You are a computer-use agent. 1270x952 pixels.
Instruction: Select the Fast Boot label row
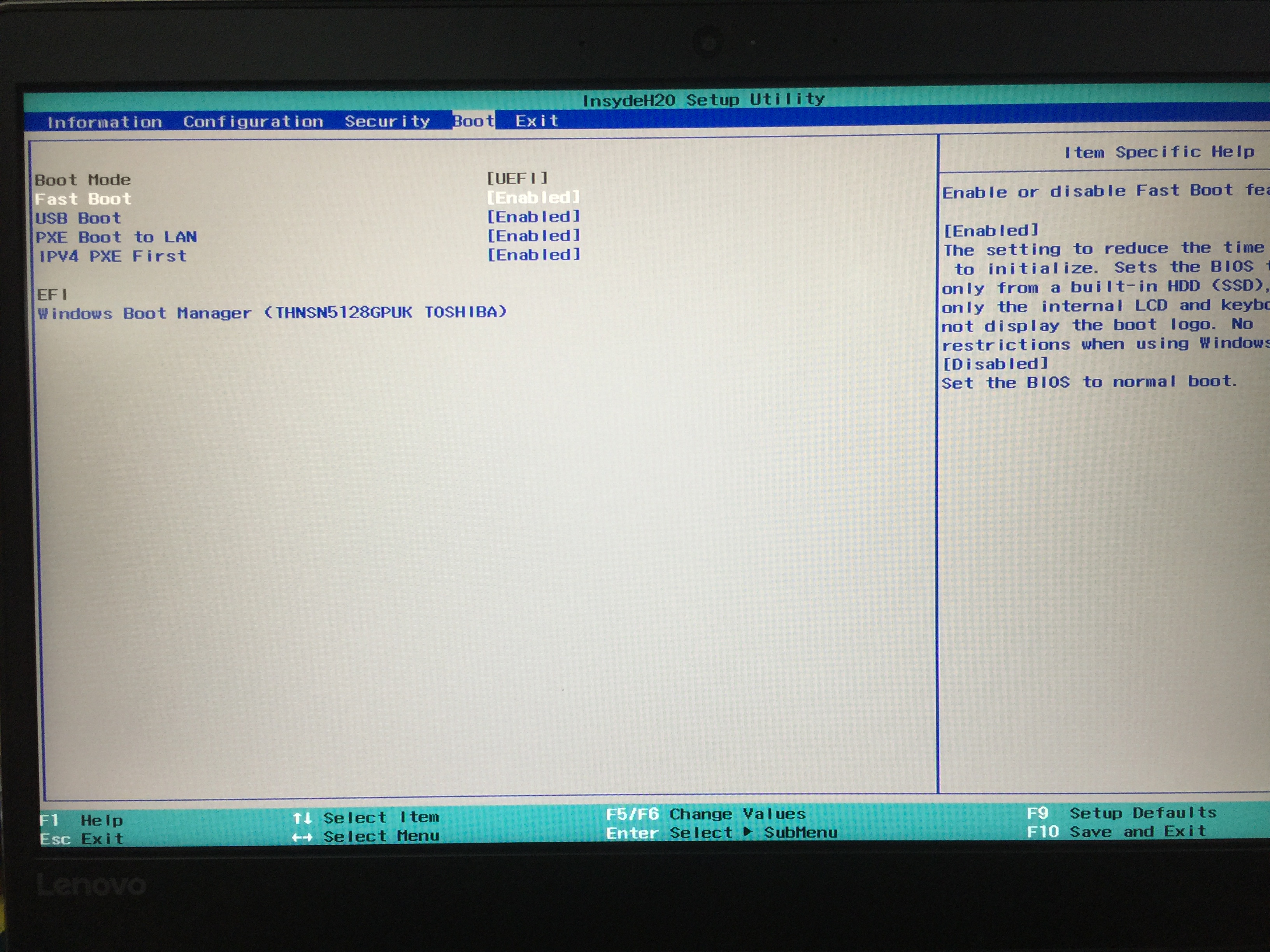[83, 199]
